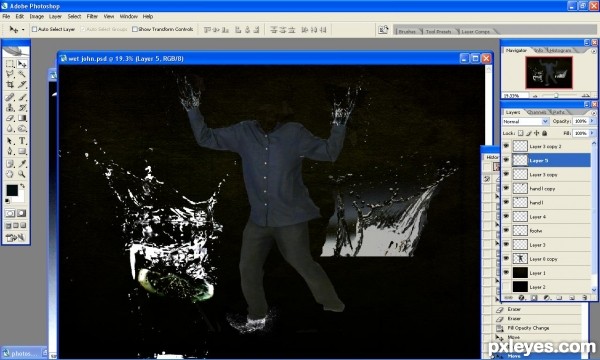600x360 pixels.
Task: Click the Navigator preview thumbnail
Action: pos(549,73)
